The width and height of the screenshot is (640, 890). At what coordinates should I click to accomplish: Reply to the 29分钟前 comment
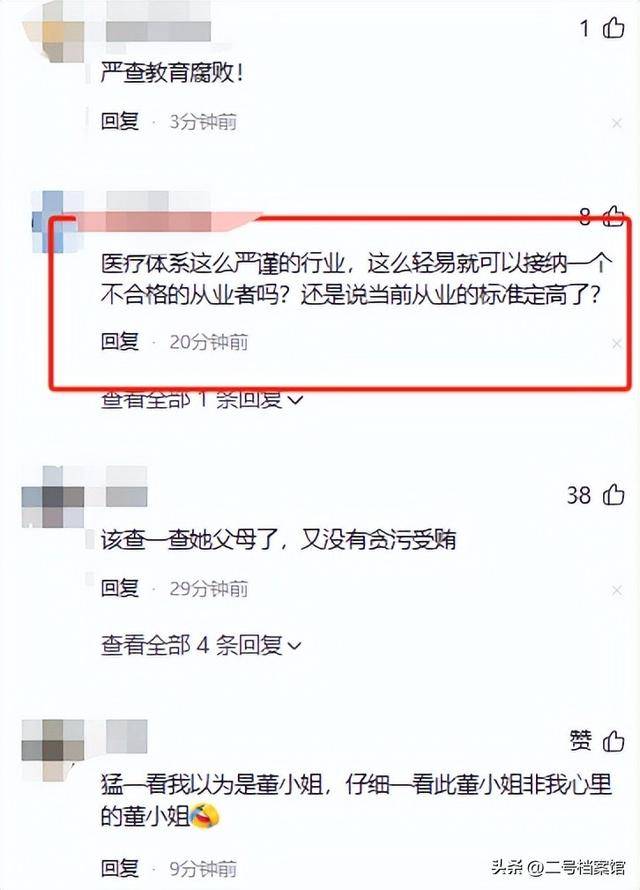[x=120, y=588]
